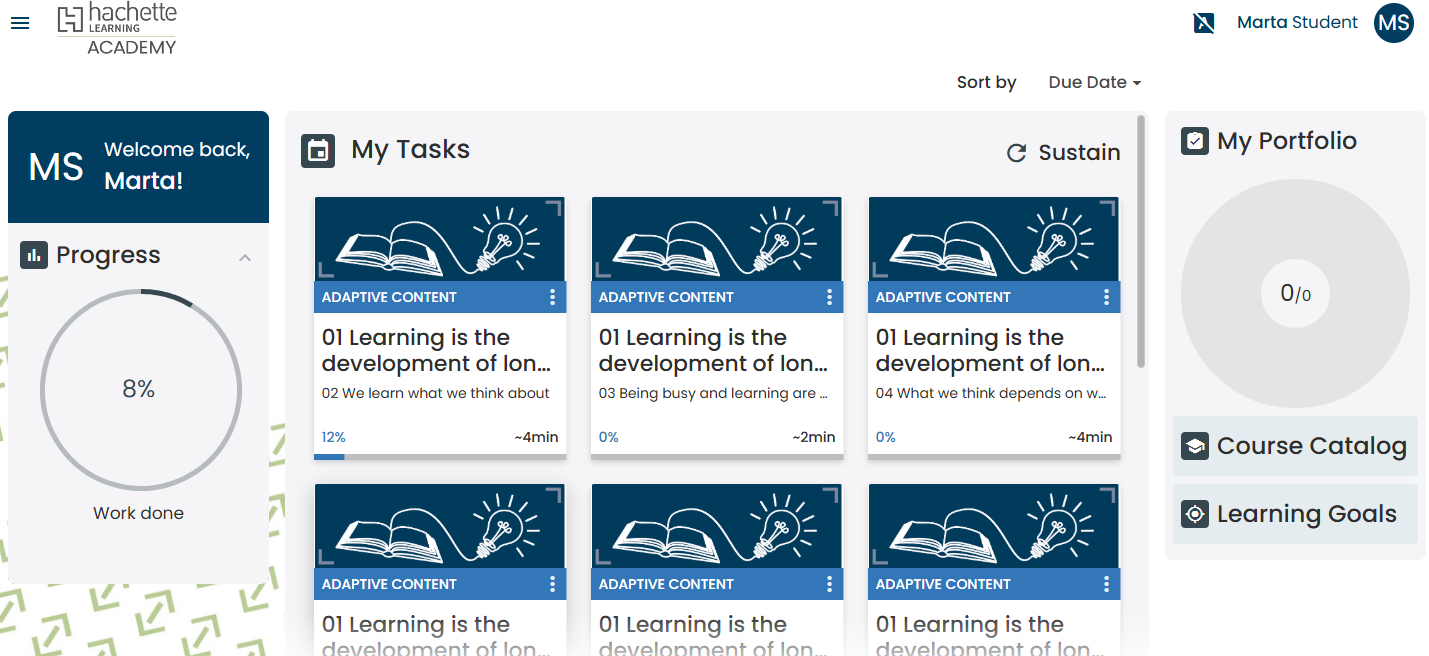The image size is (1429, 656).
Task: Click the ~2min duration label
Action: 814,437
